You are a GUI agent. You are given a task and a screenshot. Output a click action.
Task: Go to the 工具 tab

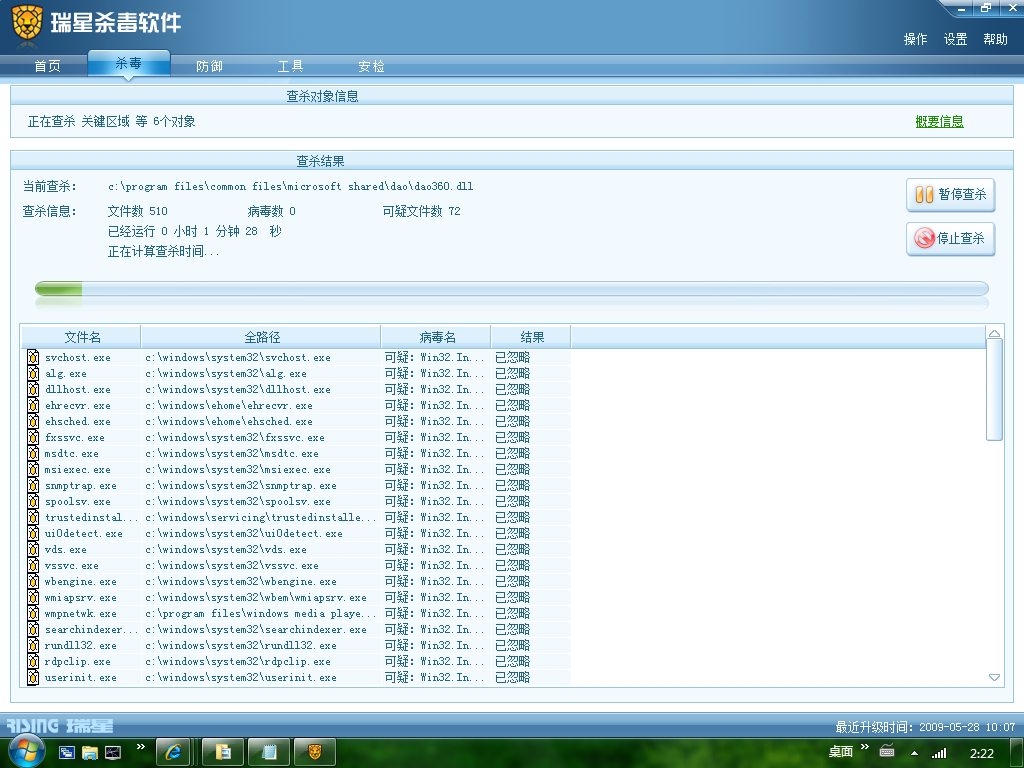[290, 66]
